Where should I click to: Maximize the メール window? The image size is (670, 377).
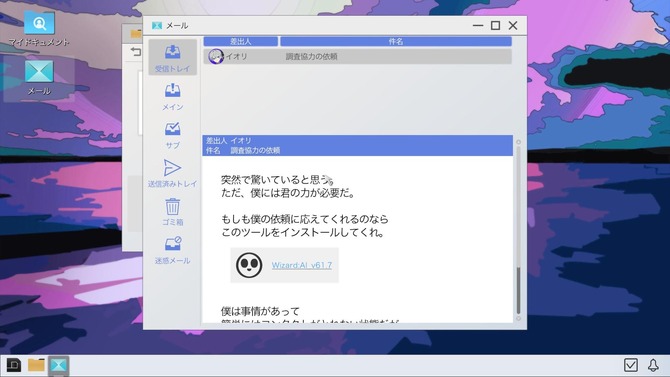tap(495, 26)
